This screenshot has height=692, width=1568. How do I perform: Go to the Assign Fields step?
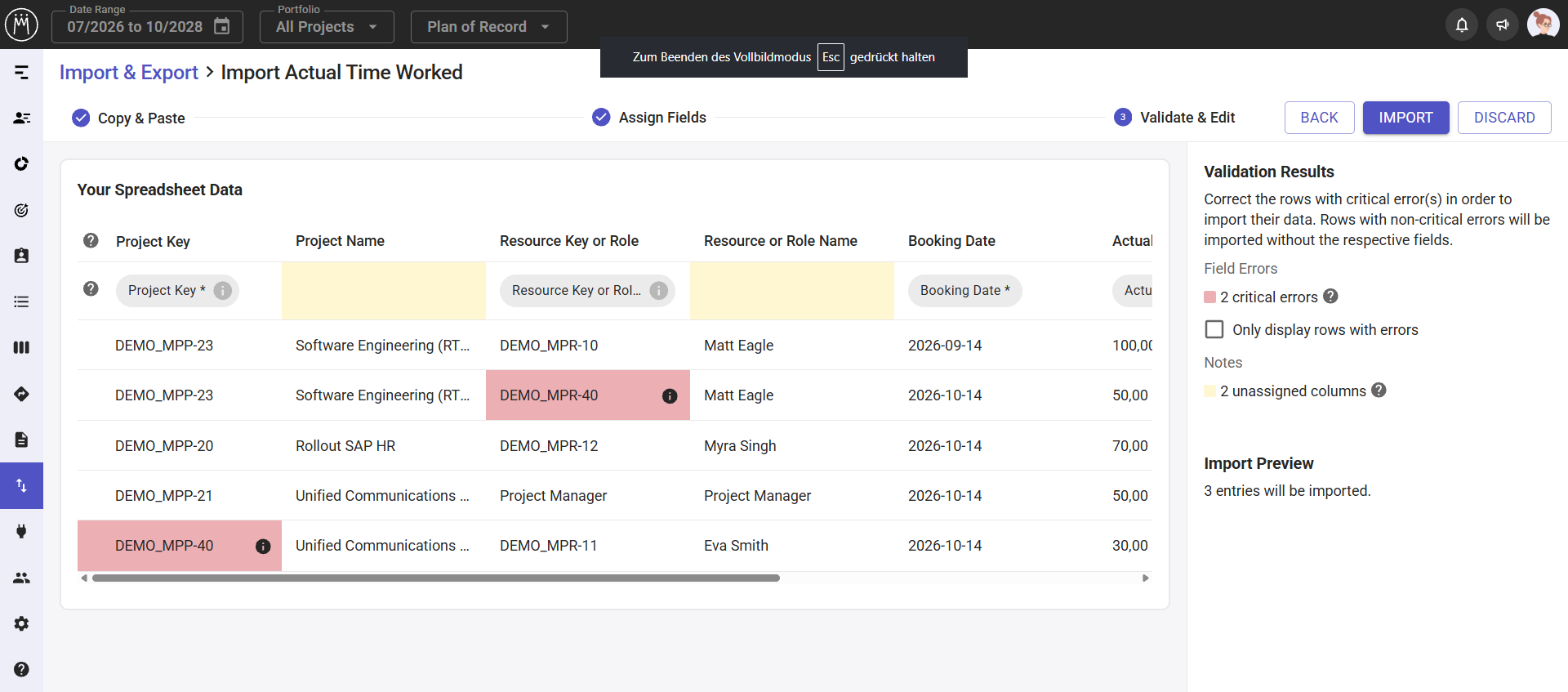[x=649, y=118]
